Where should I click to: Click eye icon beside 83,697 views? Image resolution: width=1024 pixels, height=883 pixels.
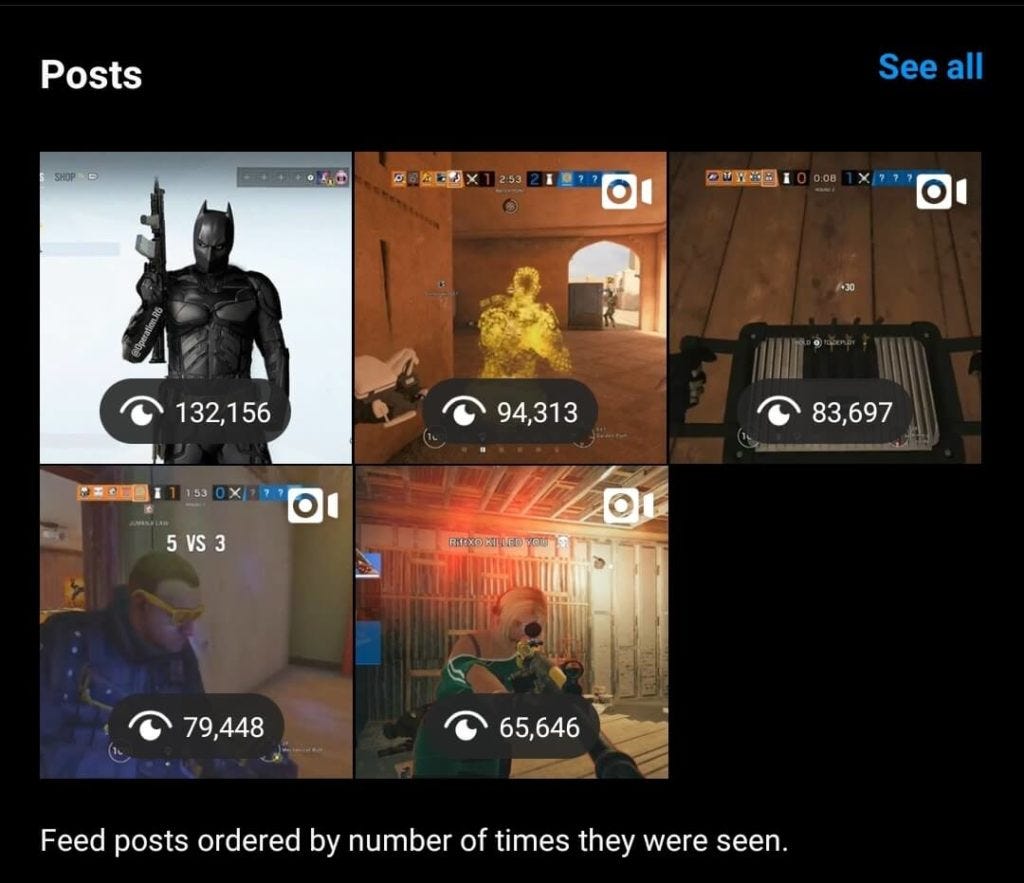pyautogui.click(x=778, y=411)
